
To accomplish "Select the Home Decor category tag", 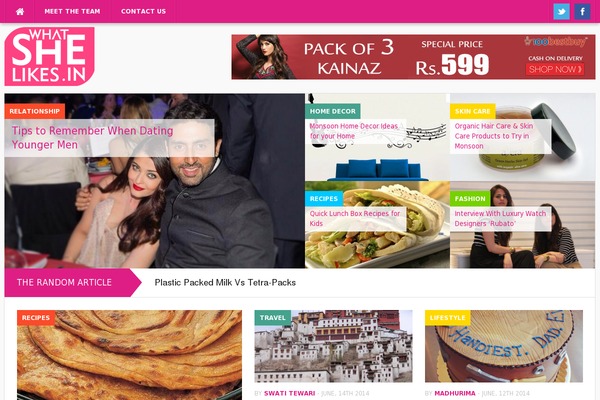I will point(333,111).
